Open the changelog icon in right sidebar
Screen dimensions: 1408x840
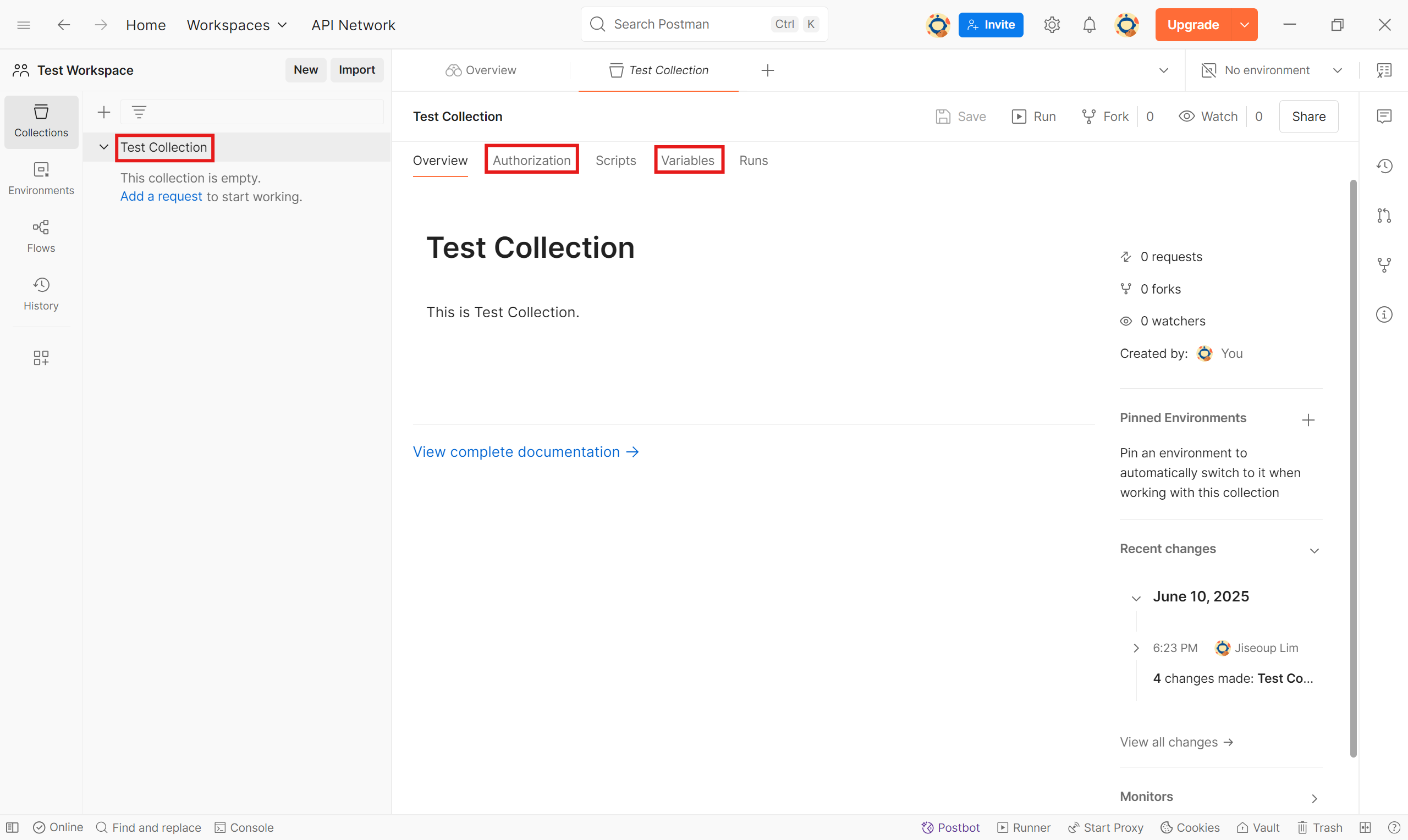tap(1384, 166)
